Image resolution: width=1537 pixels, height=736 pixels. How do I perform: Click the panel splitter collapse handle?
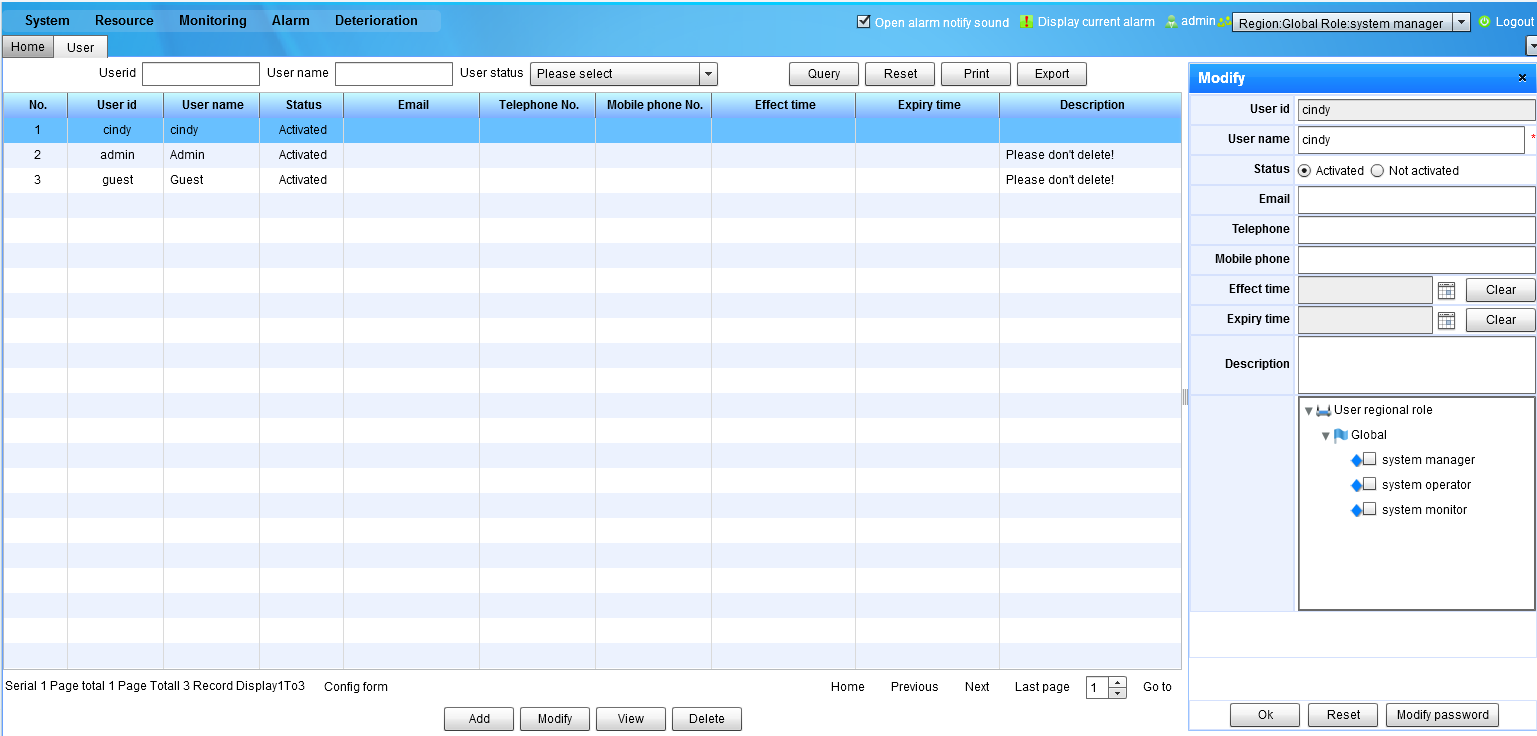[x=1185, y=397]
